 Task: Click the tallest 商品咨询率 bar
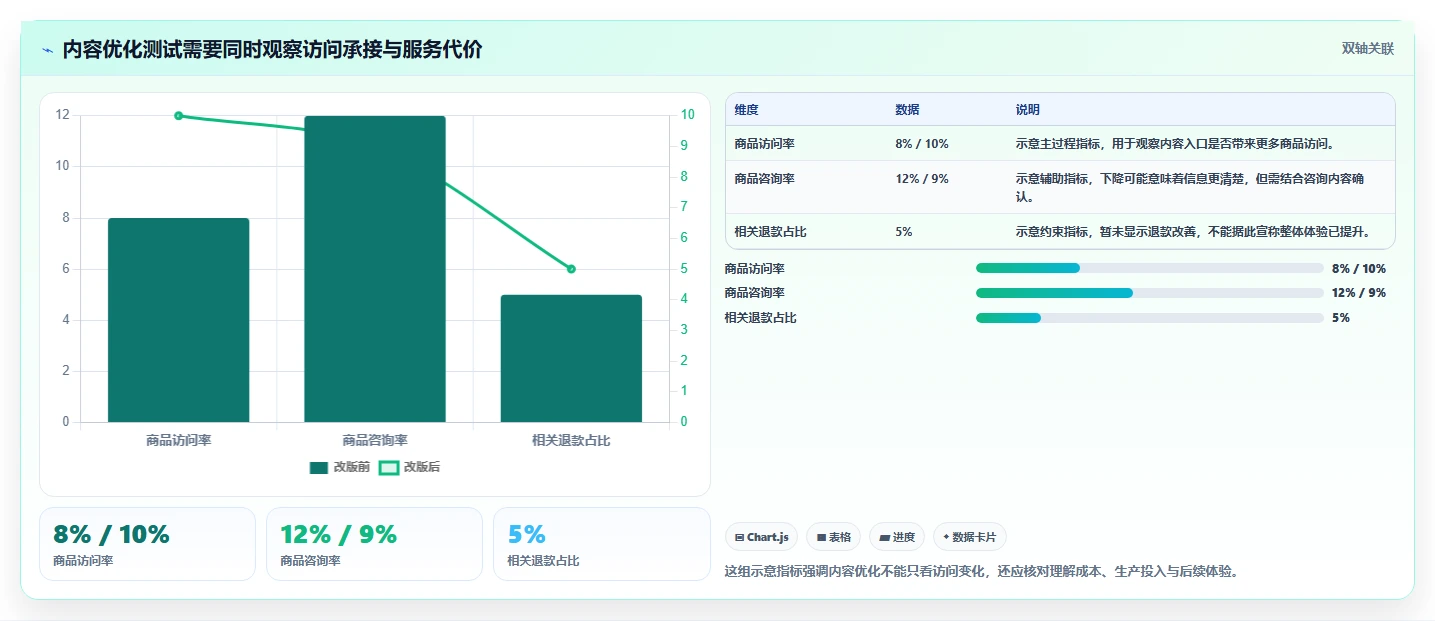point(375,269)
